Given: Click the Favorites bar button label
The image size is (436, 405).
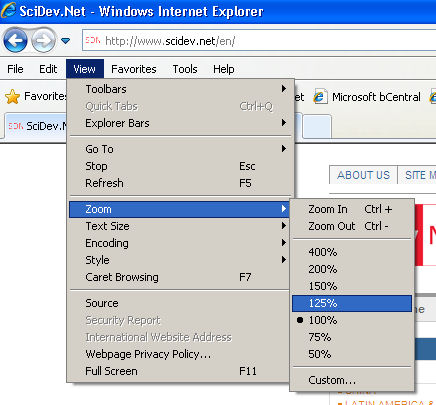Looking at the screenshot, I should [x=45, y=96].
